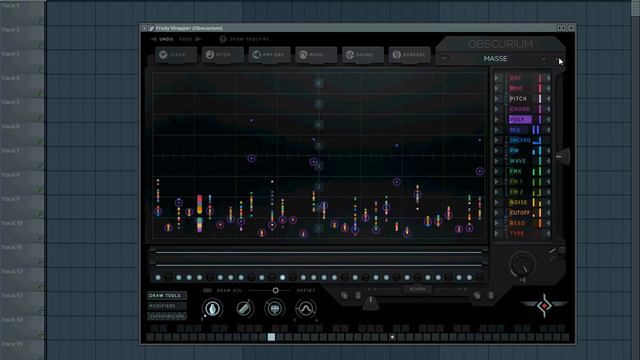Toggle the brightest lit step LED
This screenshot has height=360, width=640.
click(x=282, y=278)
